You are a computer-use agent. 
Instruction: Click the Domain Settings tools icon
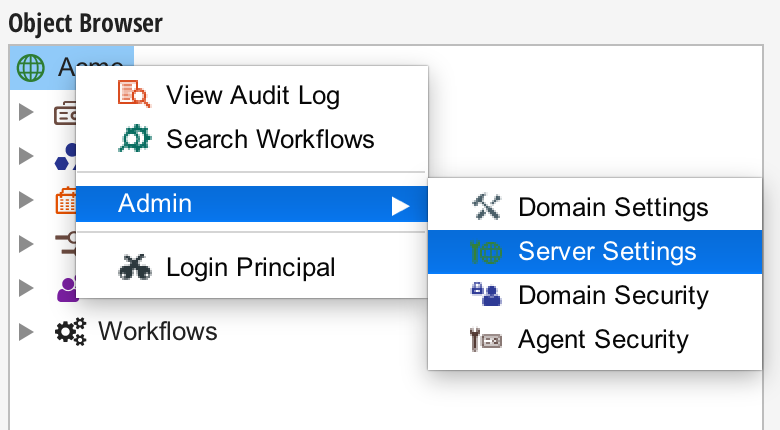(x=486, y=207)
